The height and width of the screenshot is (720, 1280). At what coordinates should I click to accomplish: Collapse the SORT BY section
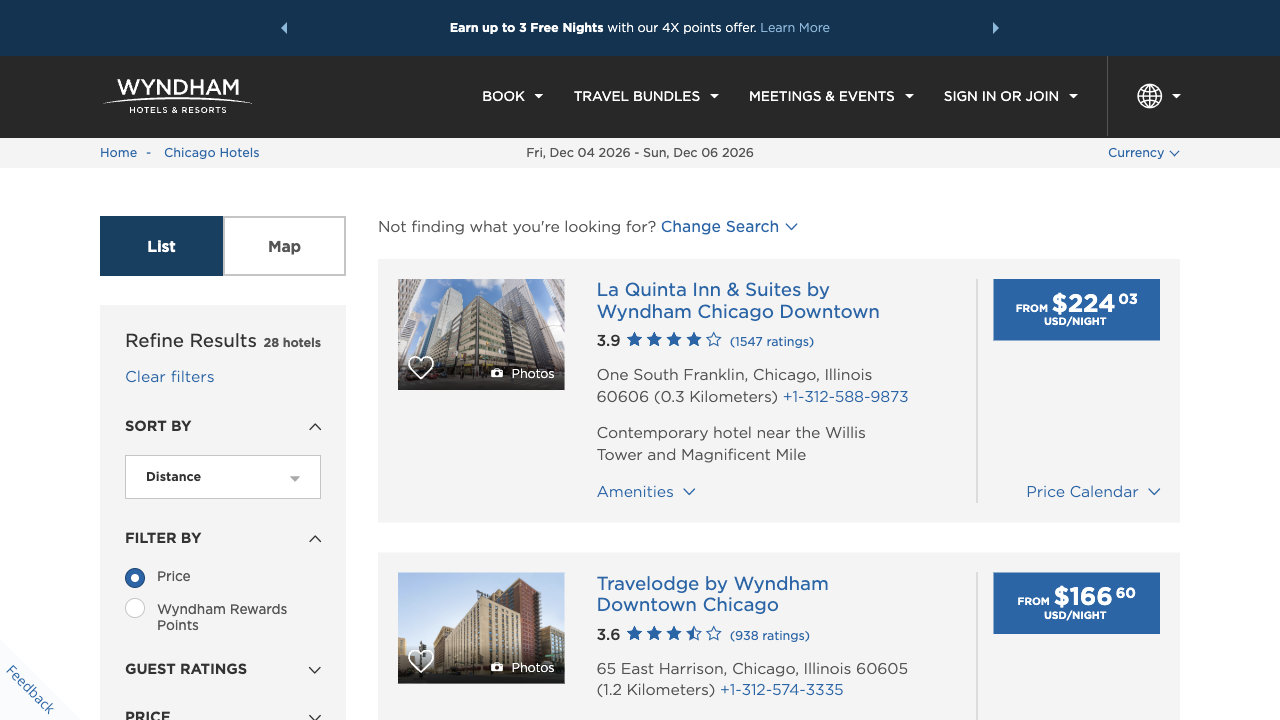315,427
